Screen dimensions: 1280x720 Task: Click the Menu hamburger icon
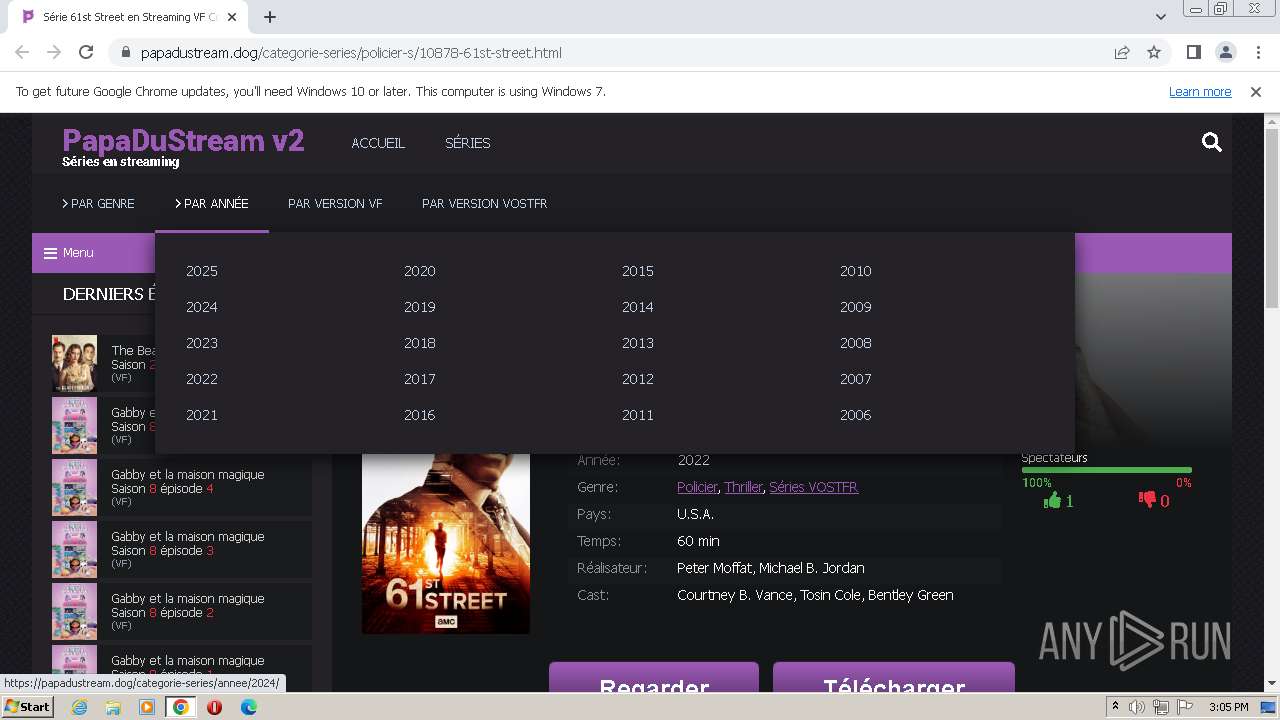(x=50, y=253)
